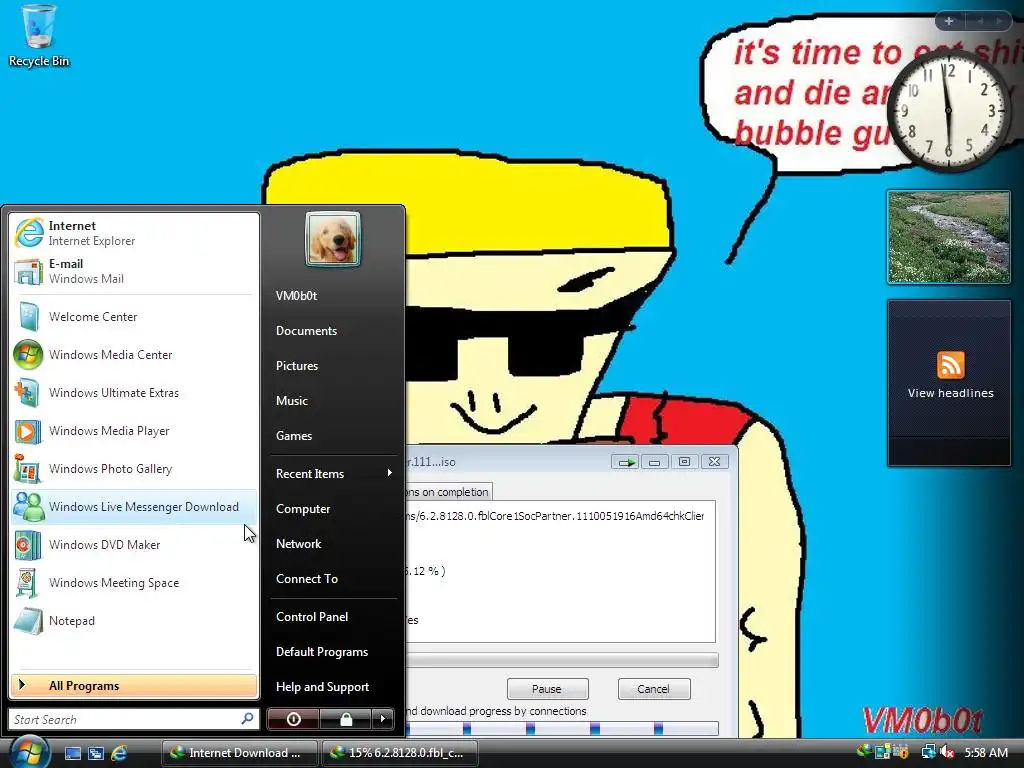Open Default Programs
The width and height of the screenshot is (1024, 768).
pos(322,652)
